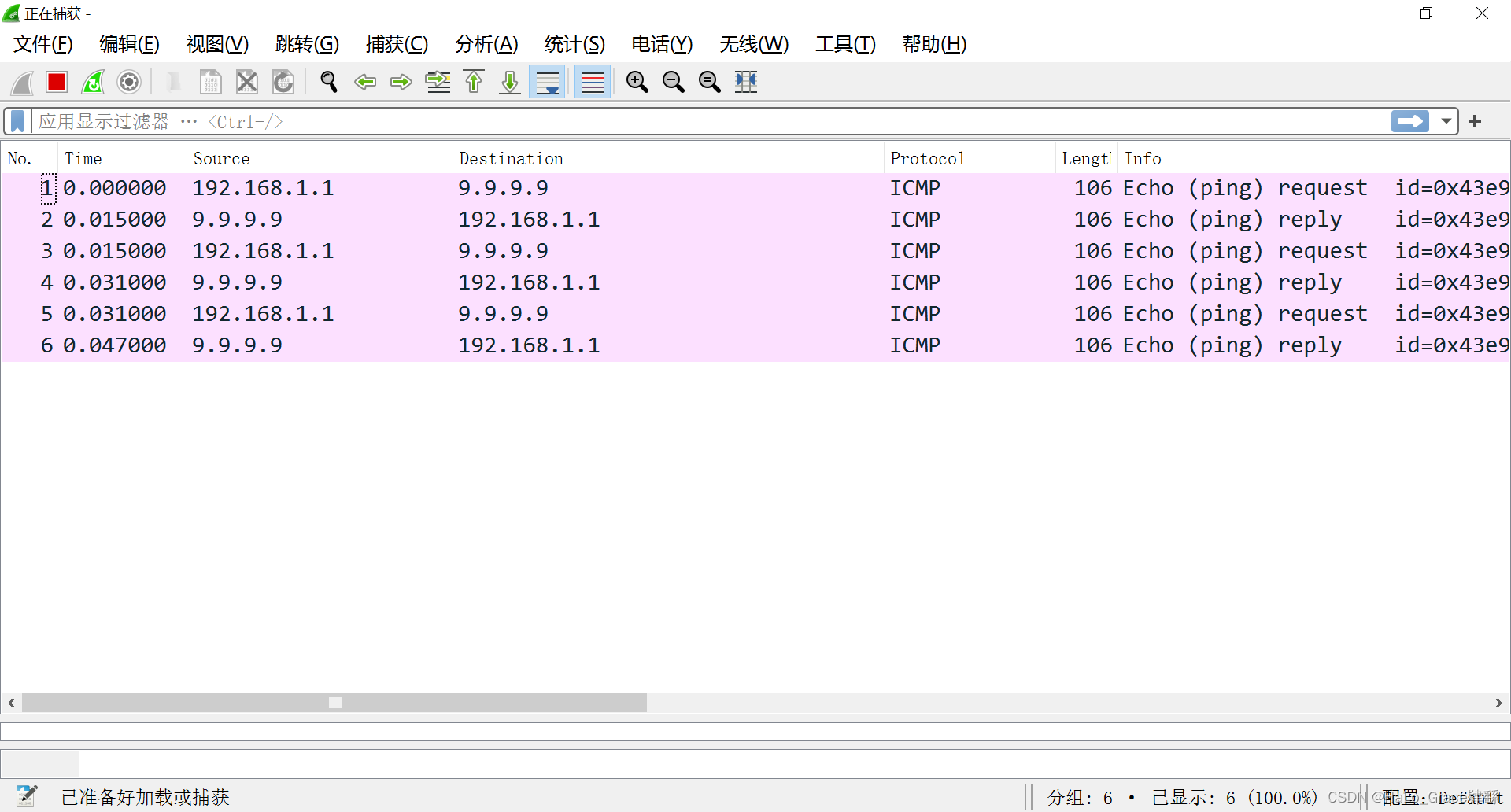Screen dimensions: 1511x812
Task: Open find packet magnifier icon
Action: [329, 82]
